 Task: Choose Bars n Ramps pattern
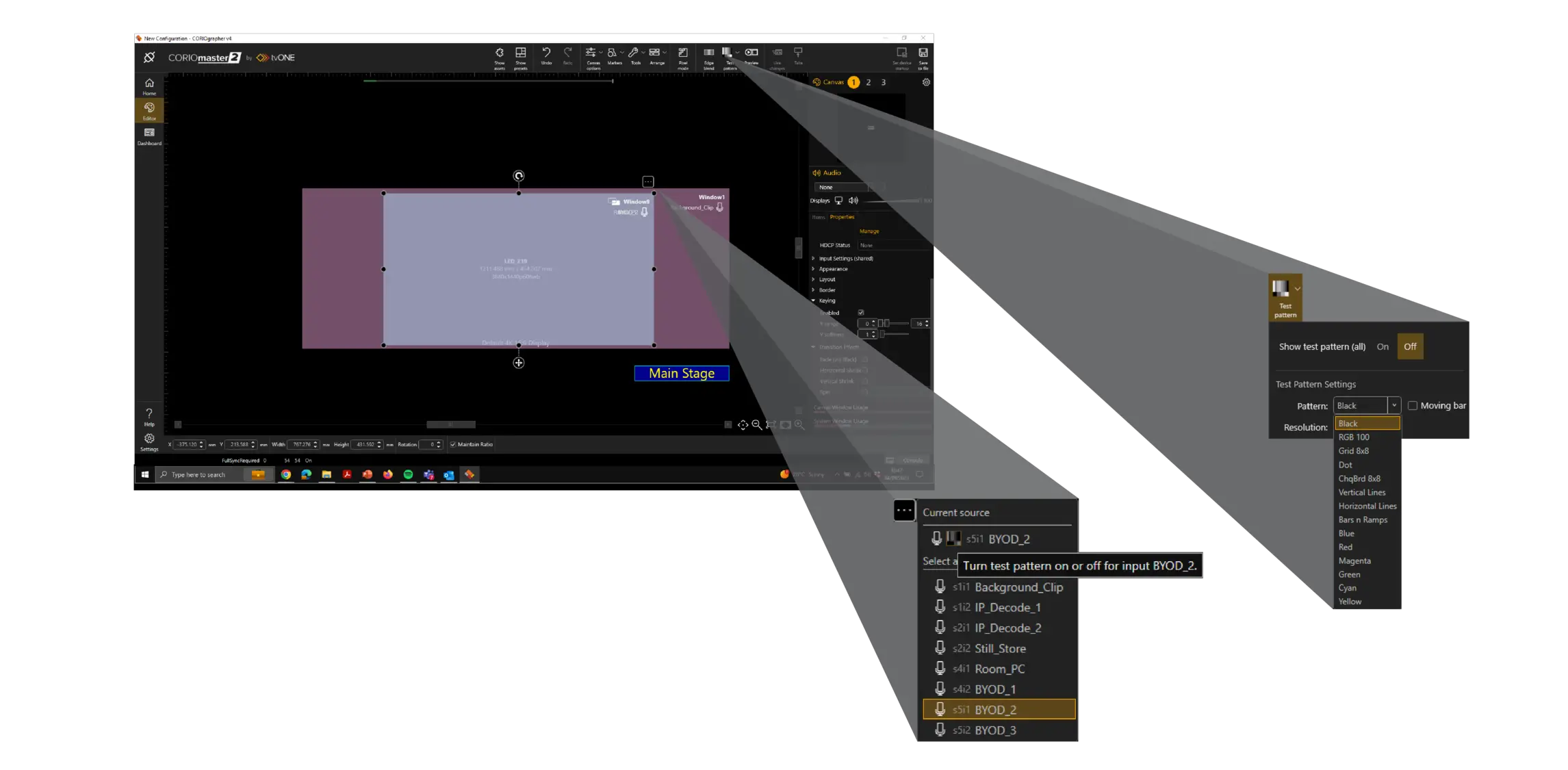[1367, 519]
